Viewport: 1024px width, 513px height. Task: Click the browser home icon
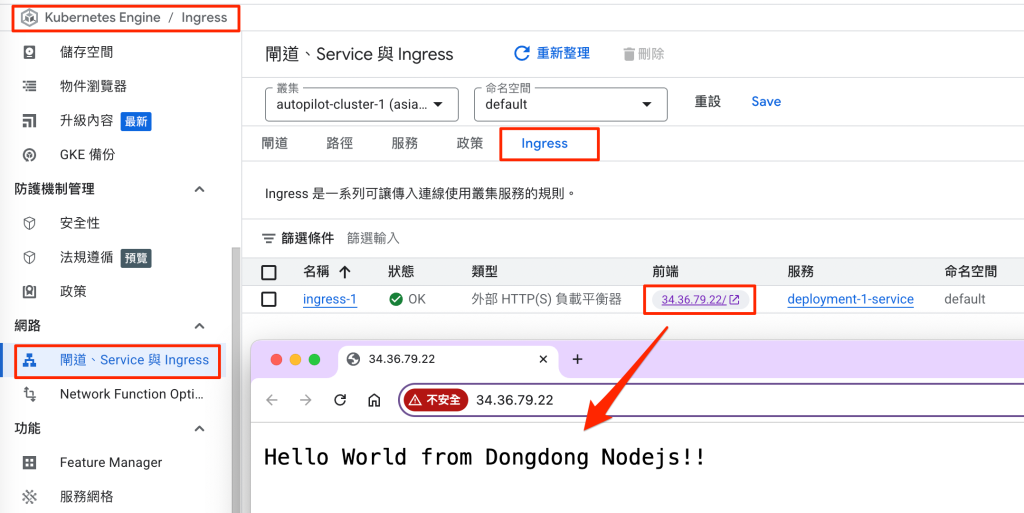click(x=374, y=400)
